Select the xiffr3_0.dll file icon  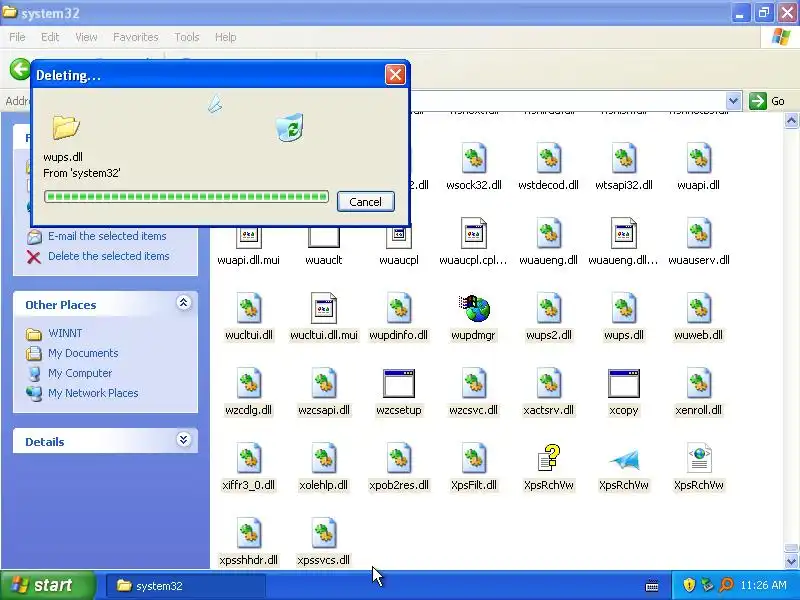pos(249,458)
